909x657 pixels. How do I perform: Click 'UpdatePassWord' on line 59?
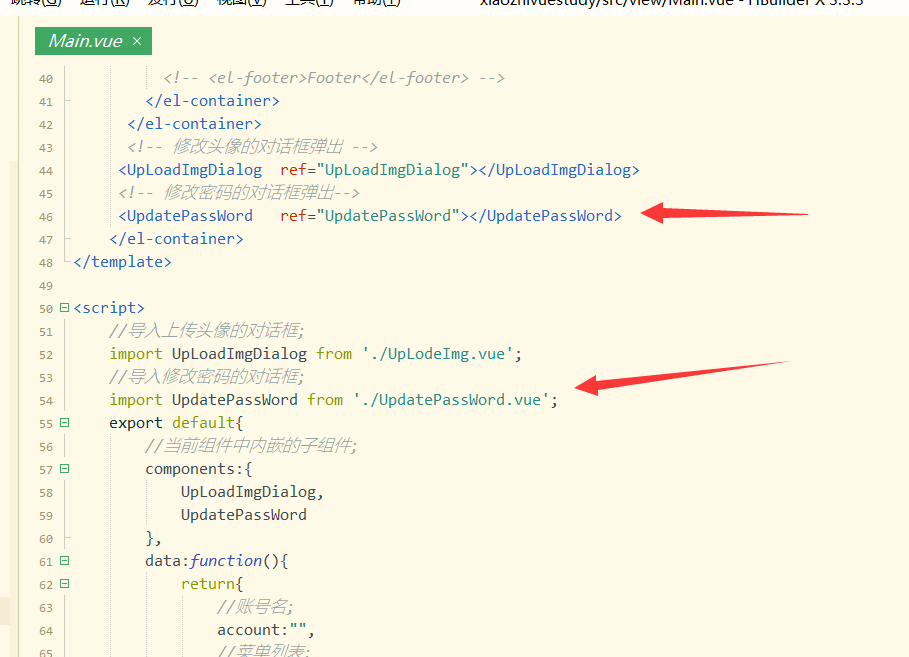pyautogui.click(x=244, y=515)
